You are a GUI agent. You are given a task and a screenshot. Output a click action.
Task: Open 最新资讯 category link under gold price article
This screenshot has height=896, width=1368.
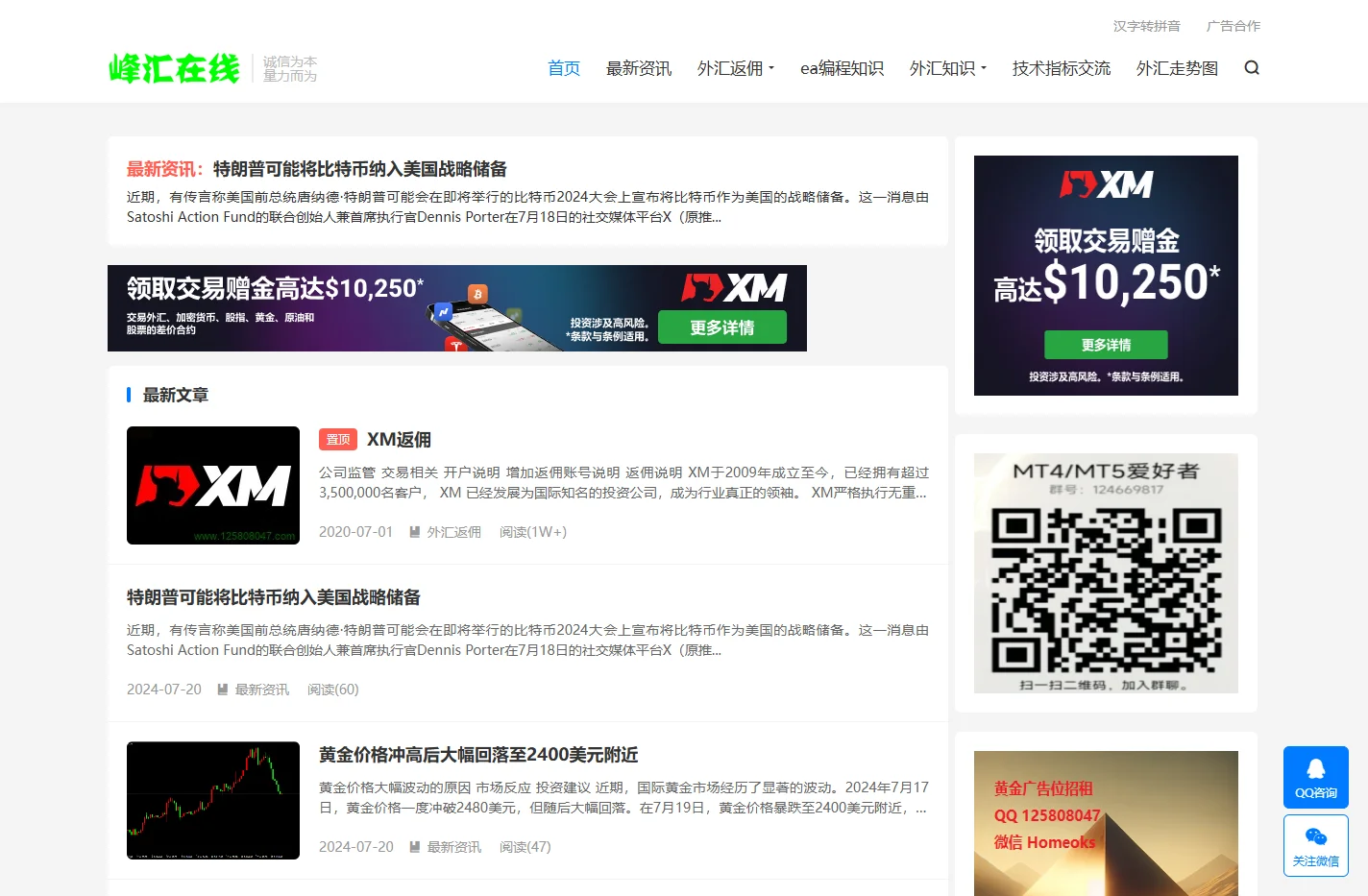[x=453, y=847]
